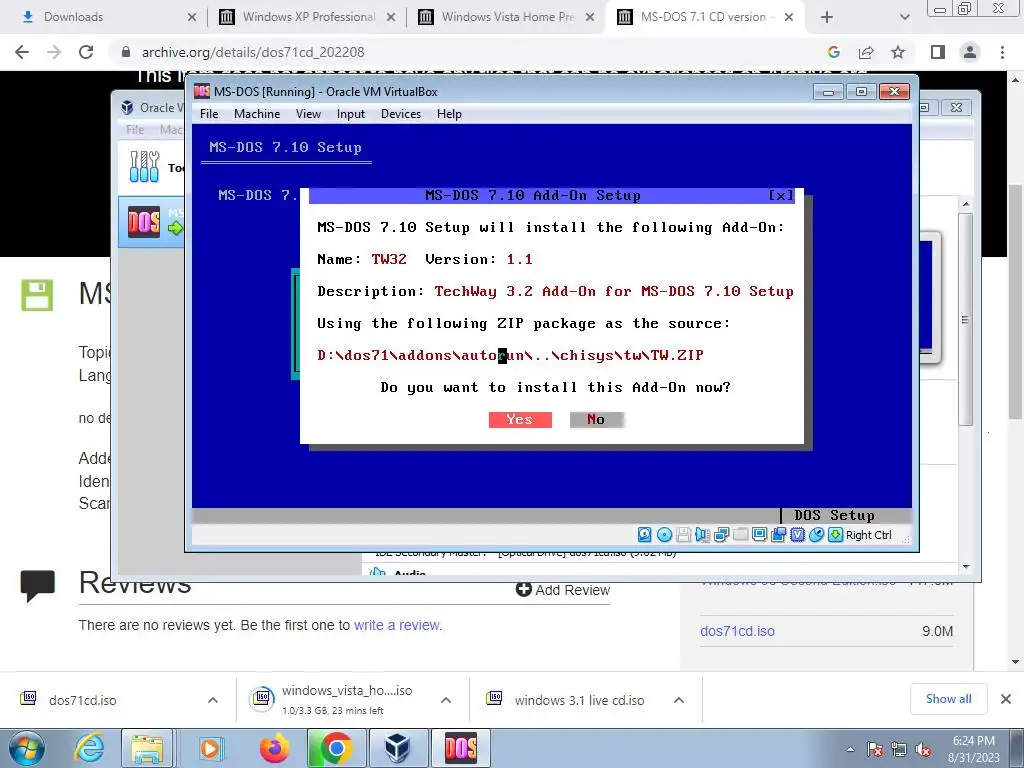
Task: Click the network icon in system tray
Action: [899, 750]
